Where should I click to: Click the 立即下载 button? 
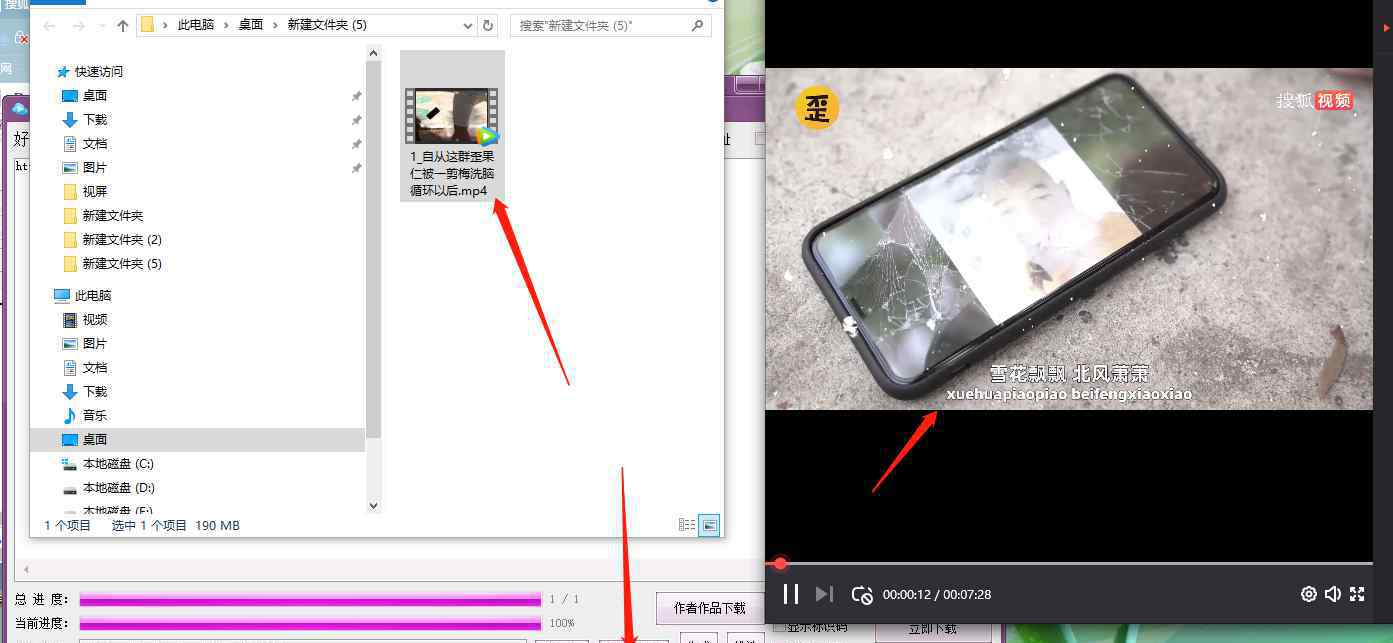933,630
